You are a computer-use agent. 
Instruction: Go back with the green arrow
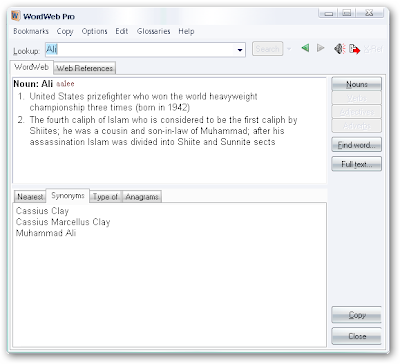coord(305,48)
